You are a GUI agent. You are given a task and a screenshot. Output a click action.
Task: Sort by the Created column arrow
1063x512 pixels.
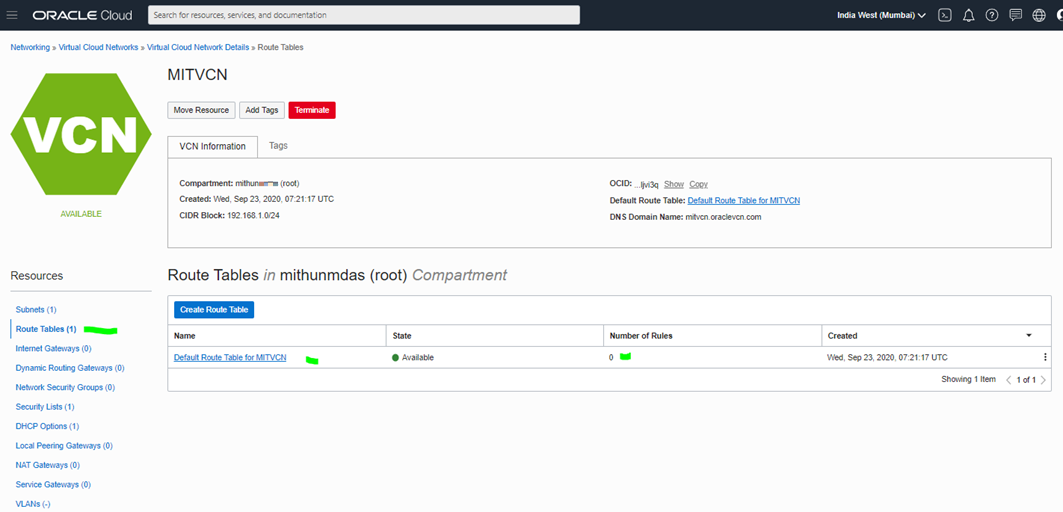coord(1028,336)
